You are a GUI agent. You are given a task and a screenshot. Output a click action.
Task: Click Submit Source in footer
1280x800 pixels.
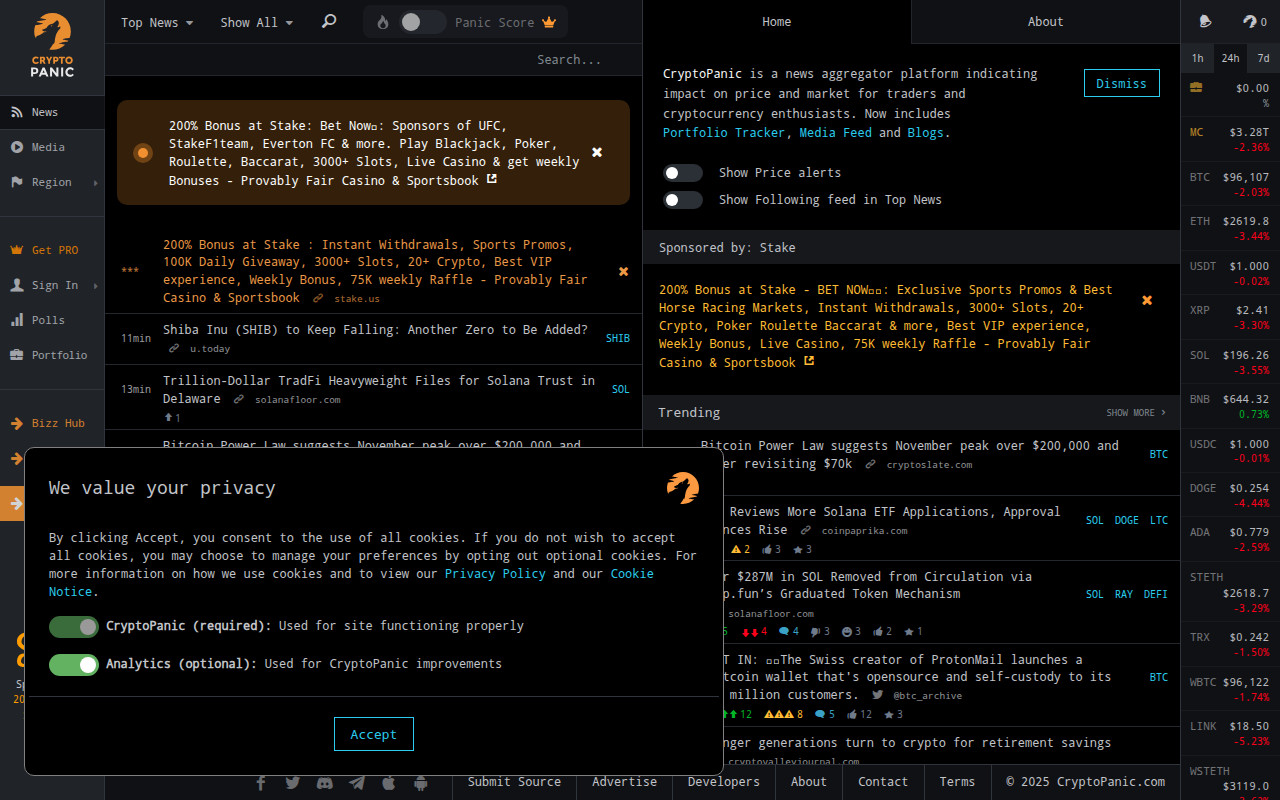coord(514,782)
